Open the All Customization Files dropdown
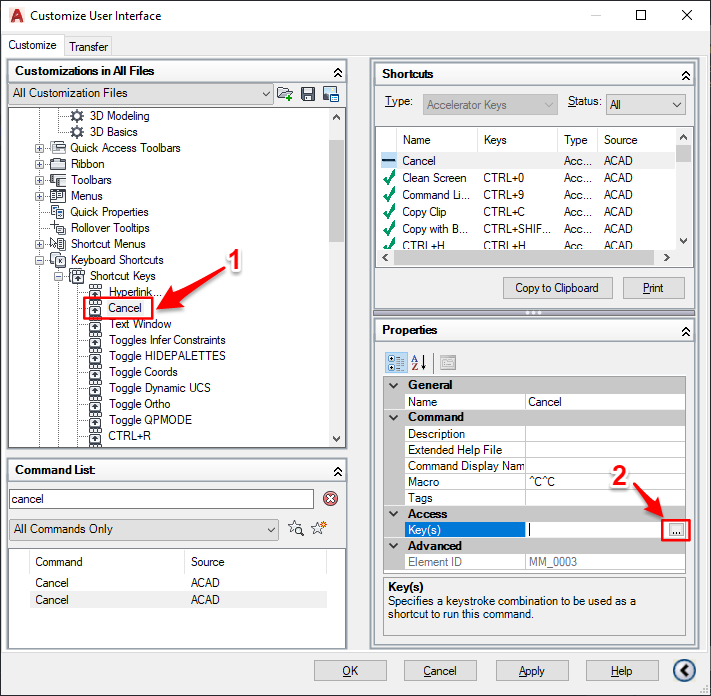 point(141,93)
